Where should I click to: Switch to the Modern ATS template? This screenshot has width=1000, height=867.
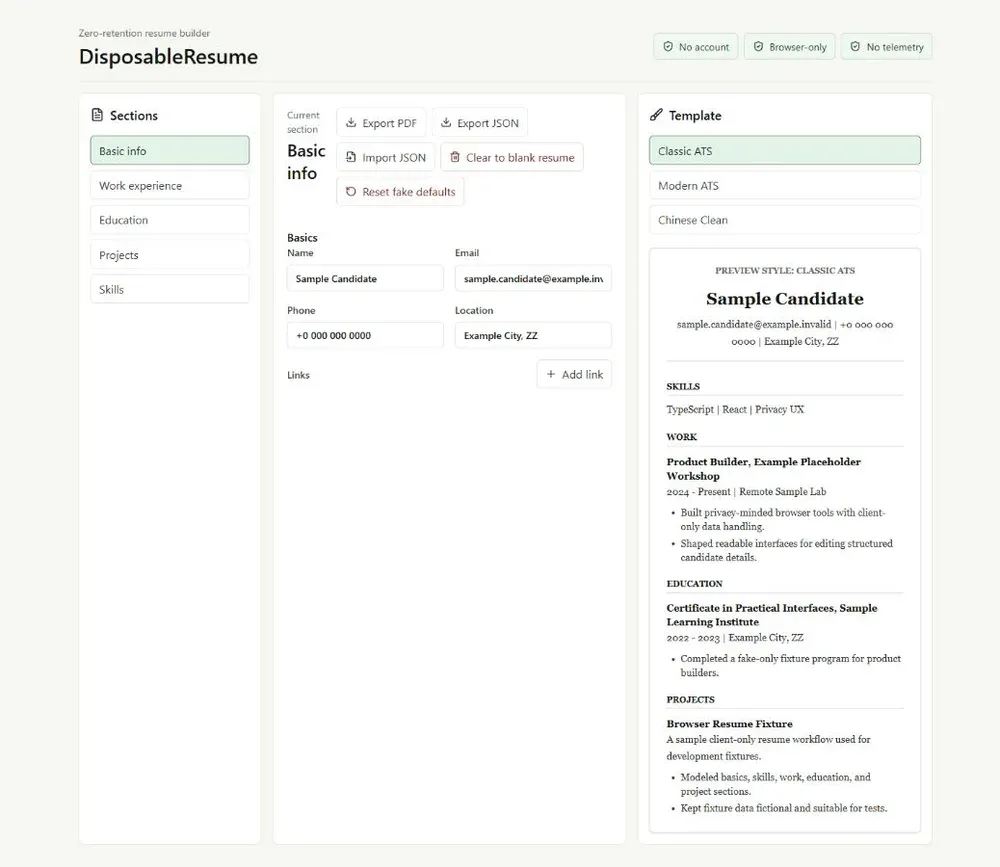point(785,186)
